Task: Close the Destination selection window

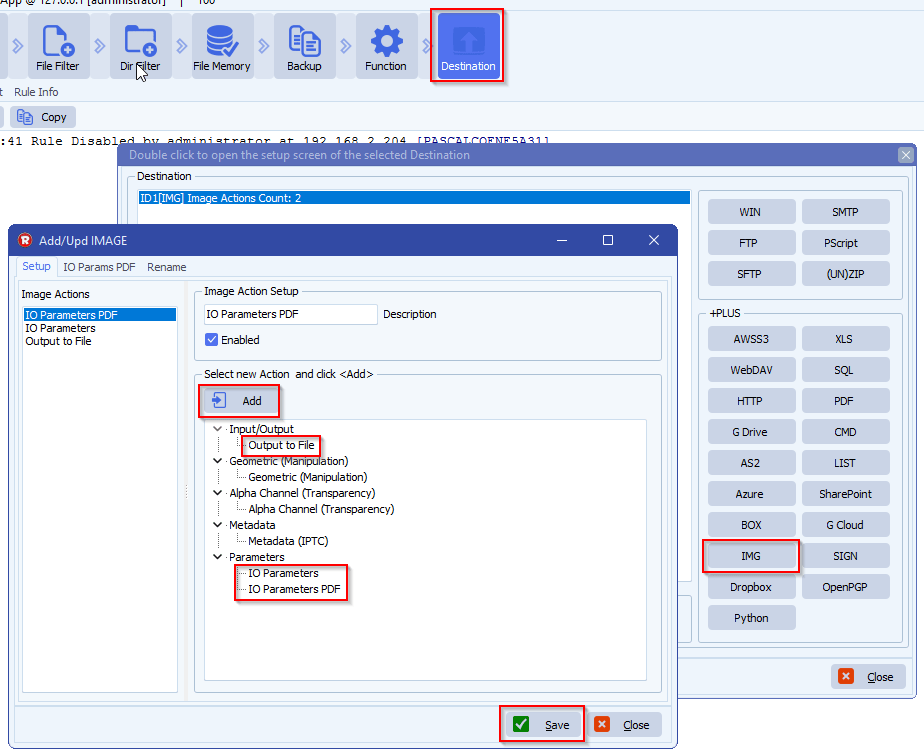Action: tap(906, 155)
